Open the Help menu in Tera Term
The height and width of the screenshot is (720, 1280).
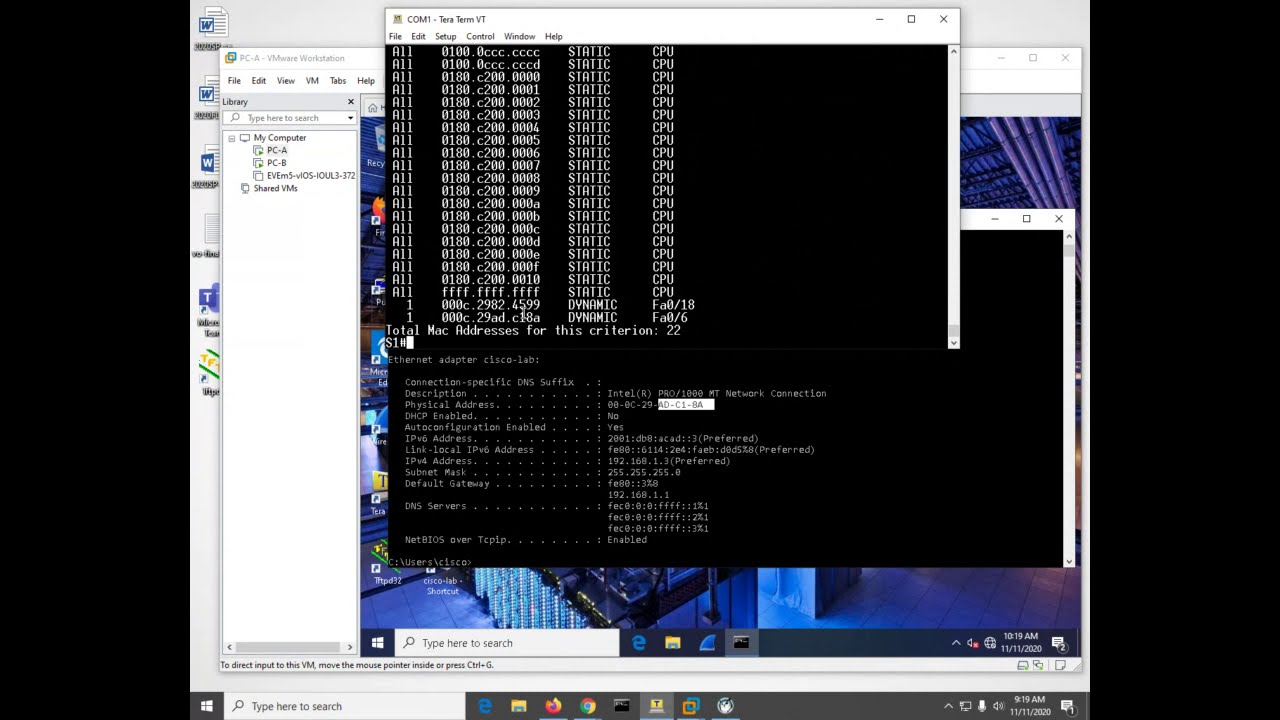(x=553, y=36)
